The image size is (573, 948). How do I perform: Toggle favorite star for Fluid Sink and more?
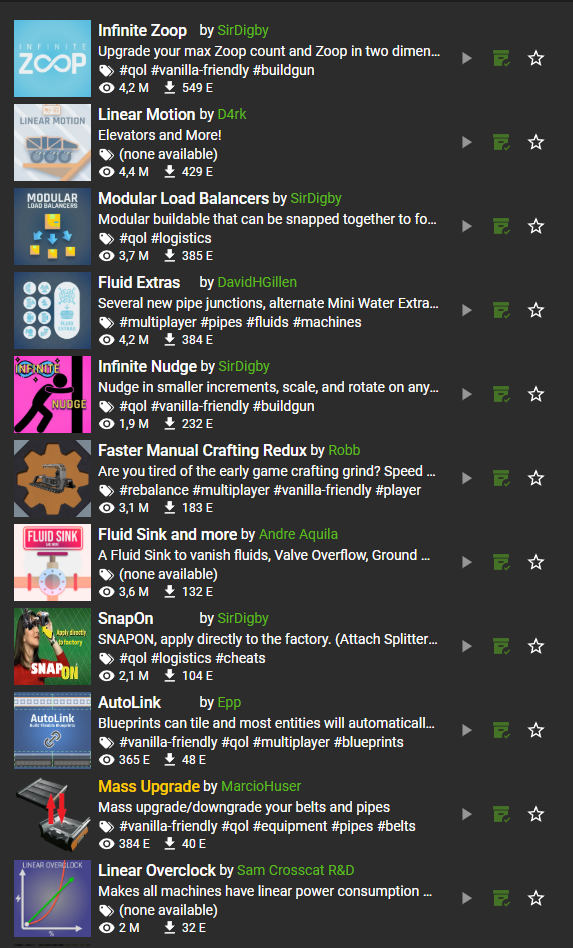point(536,563)
